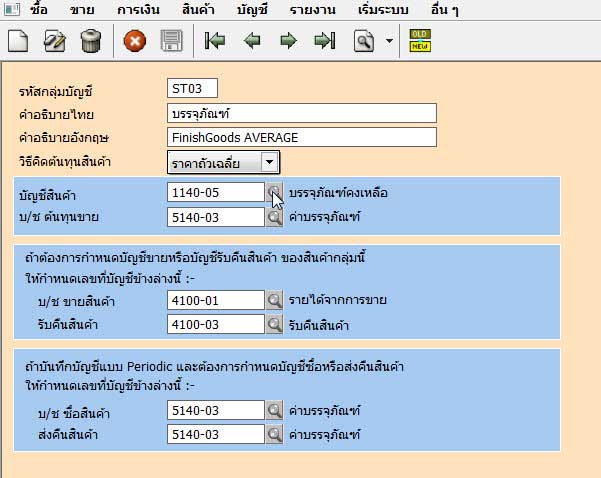
Task: Open the บัญชี menu
Action: tap(252, 9)
